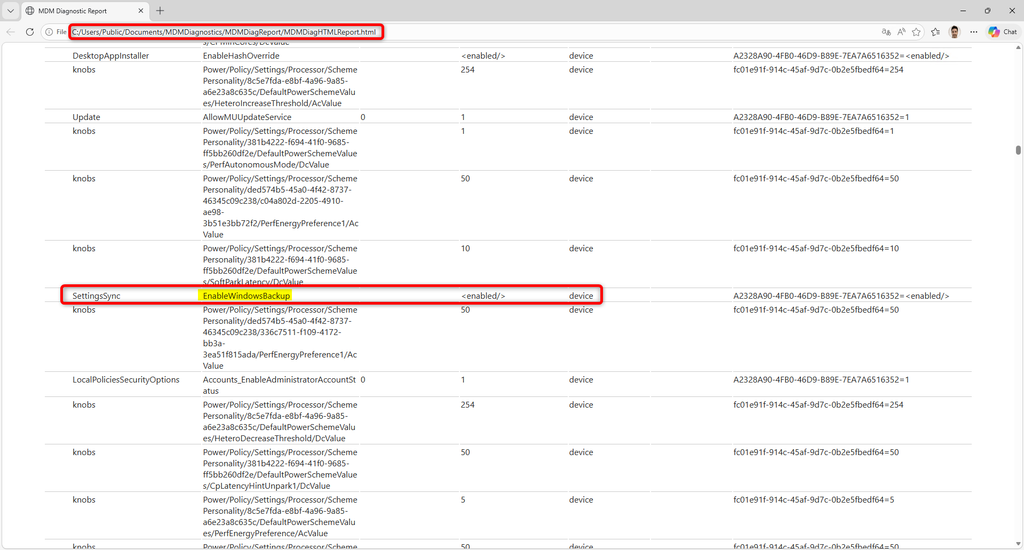Refresh the current page
This screenshot has height=550, width=1024.
pyautogui.click(x=29, y=31)
